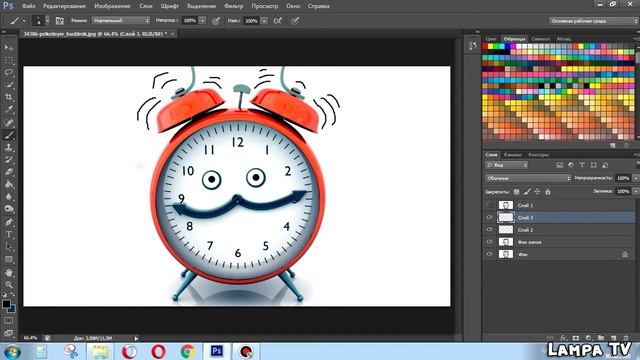Select the Zoom tool
640x360 pixels.
(9, 284)
